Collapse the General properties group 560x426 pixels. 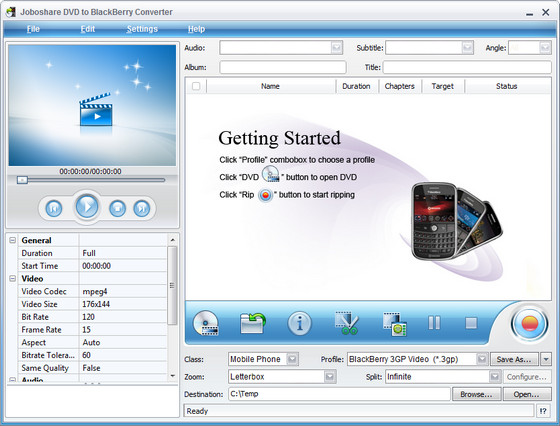click(x=12, y=240)
